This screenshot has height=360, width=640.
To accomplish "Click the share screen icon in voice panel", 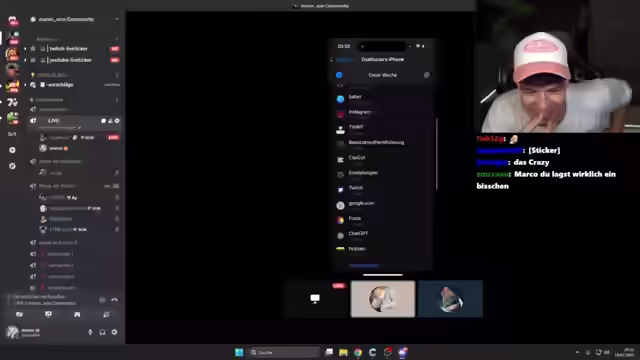I will [48, 315].
